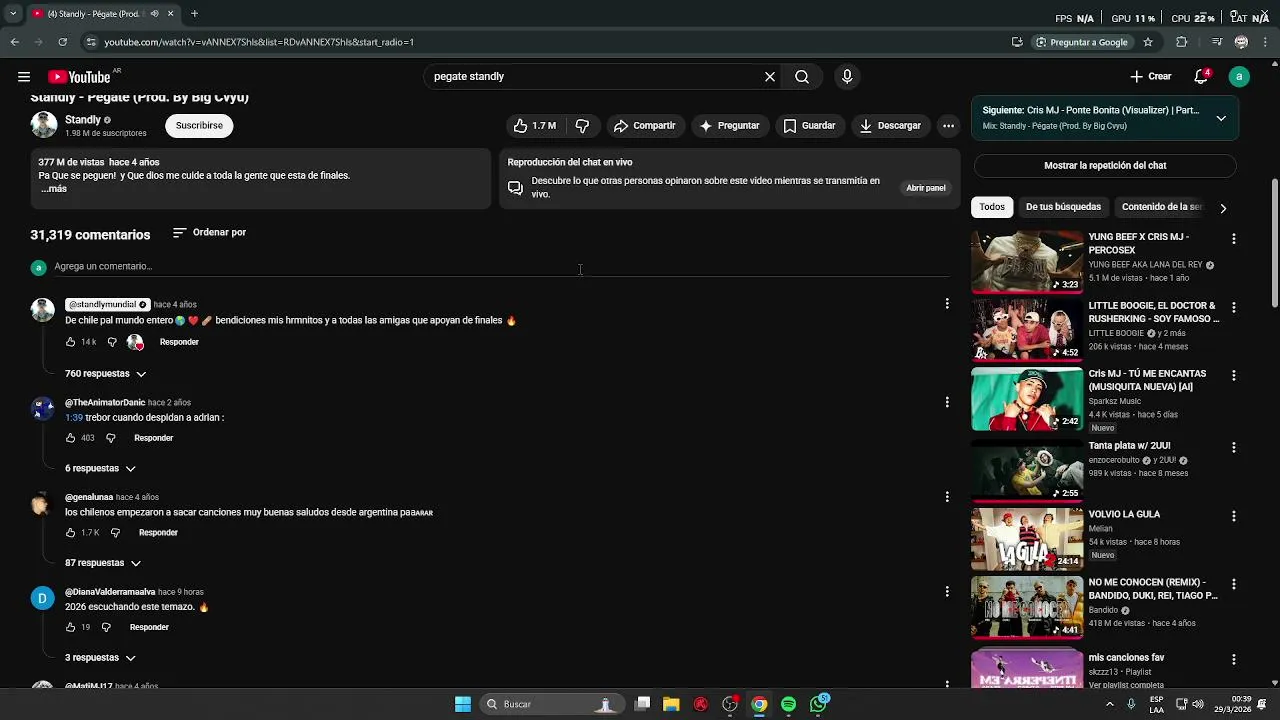
Task: Collapse the Siguiente mix playlist panel
Action: pyautogui.click(x=1221, y=118)
